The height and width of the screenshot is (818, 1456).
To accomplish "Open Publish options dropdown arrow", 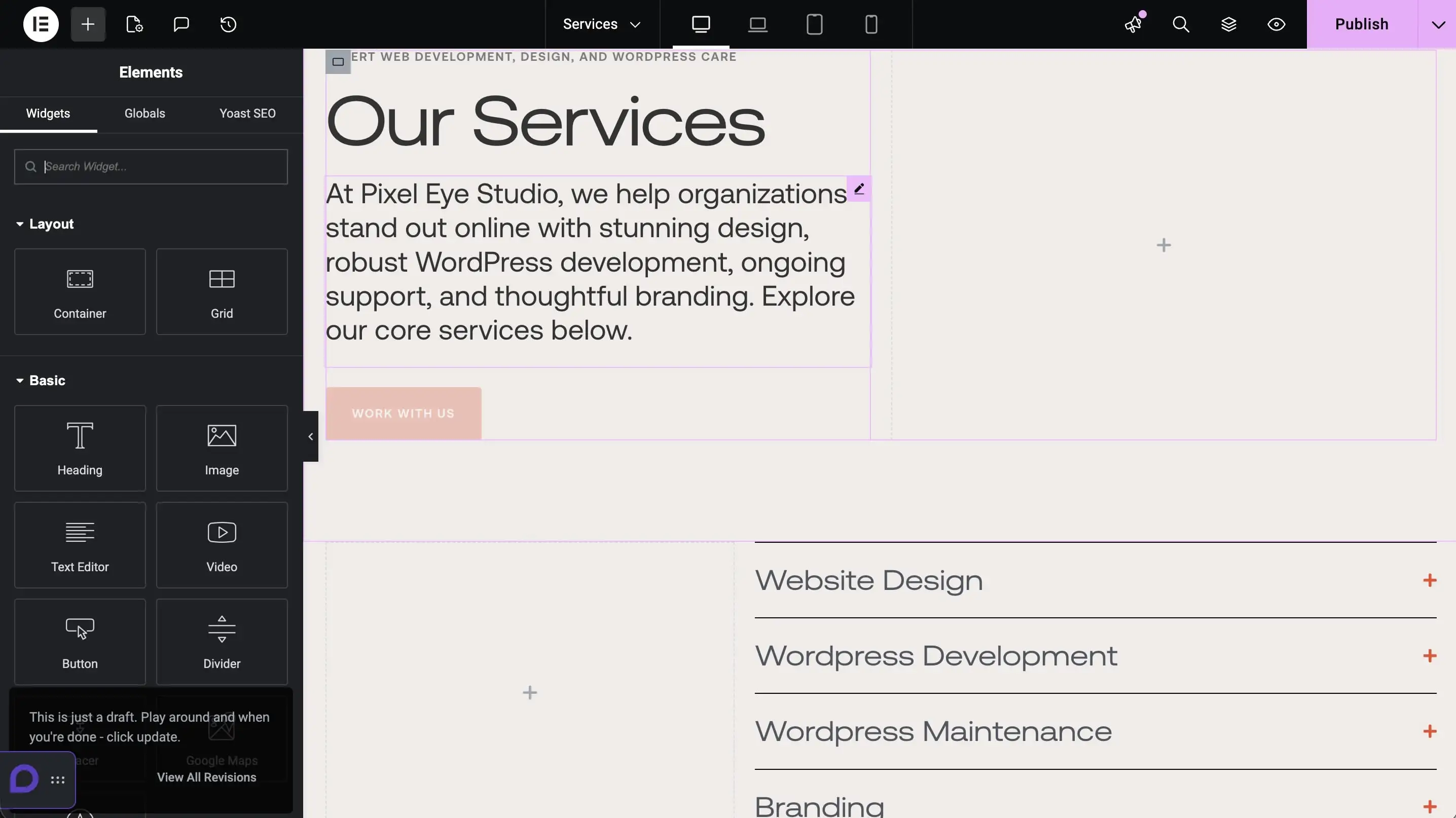I will pyautogui.click(x=1438, y=24).
